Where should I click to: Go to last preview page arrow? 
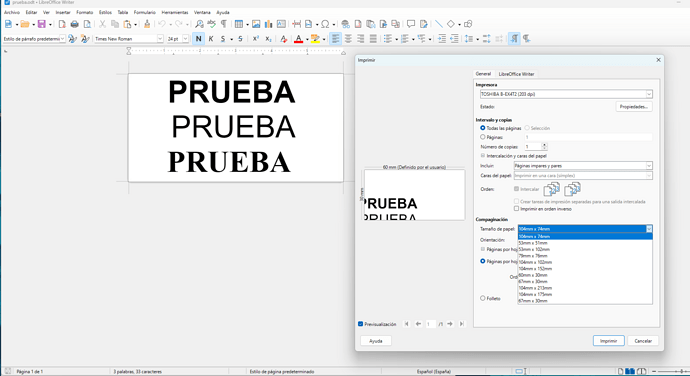click(461, 324)
